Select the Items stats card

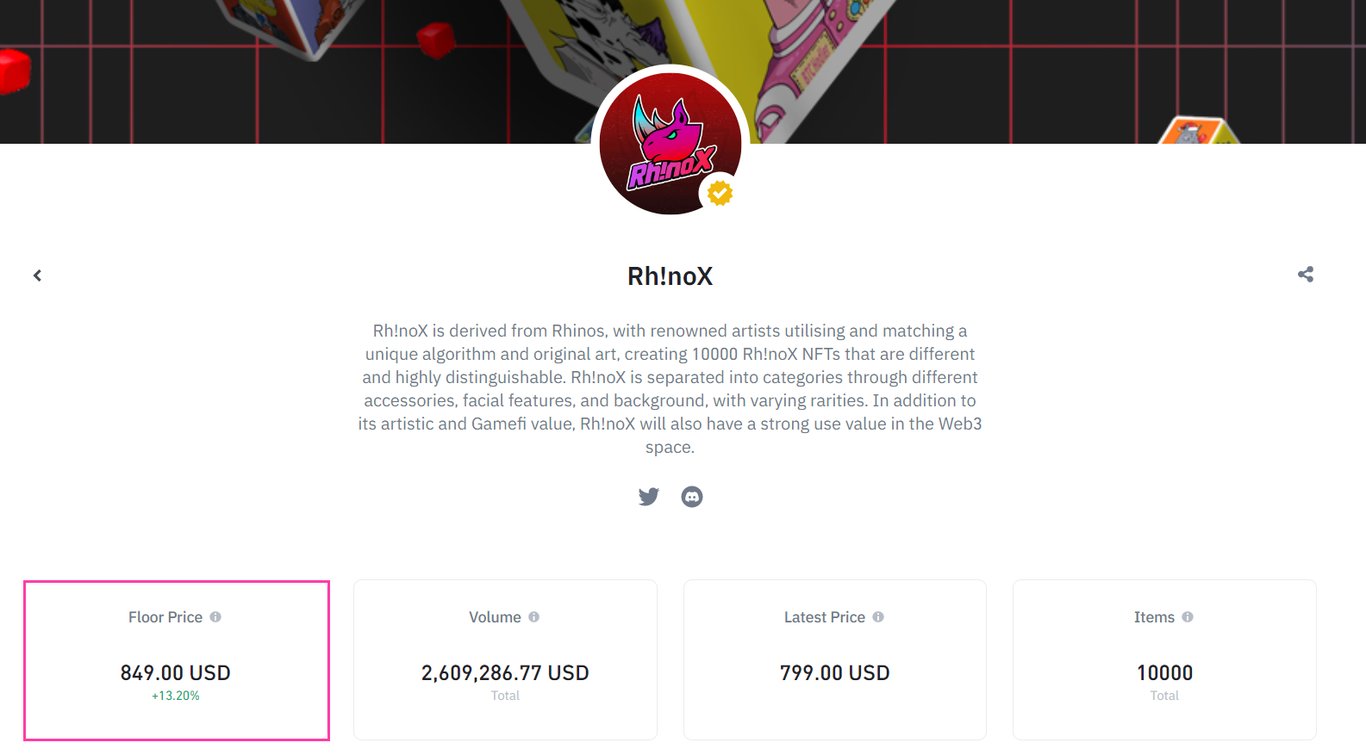1165,660
